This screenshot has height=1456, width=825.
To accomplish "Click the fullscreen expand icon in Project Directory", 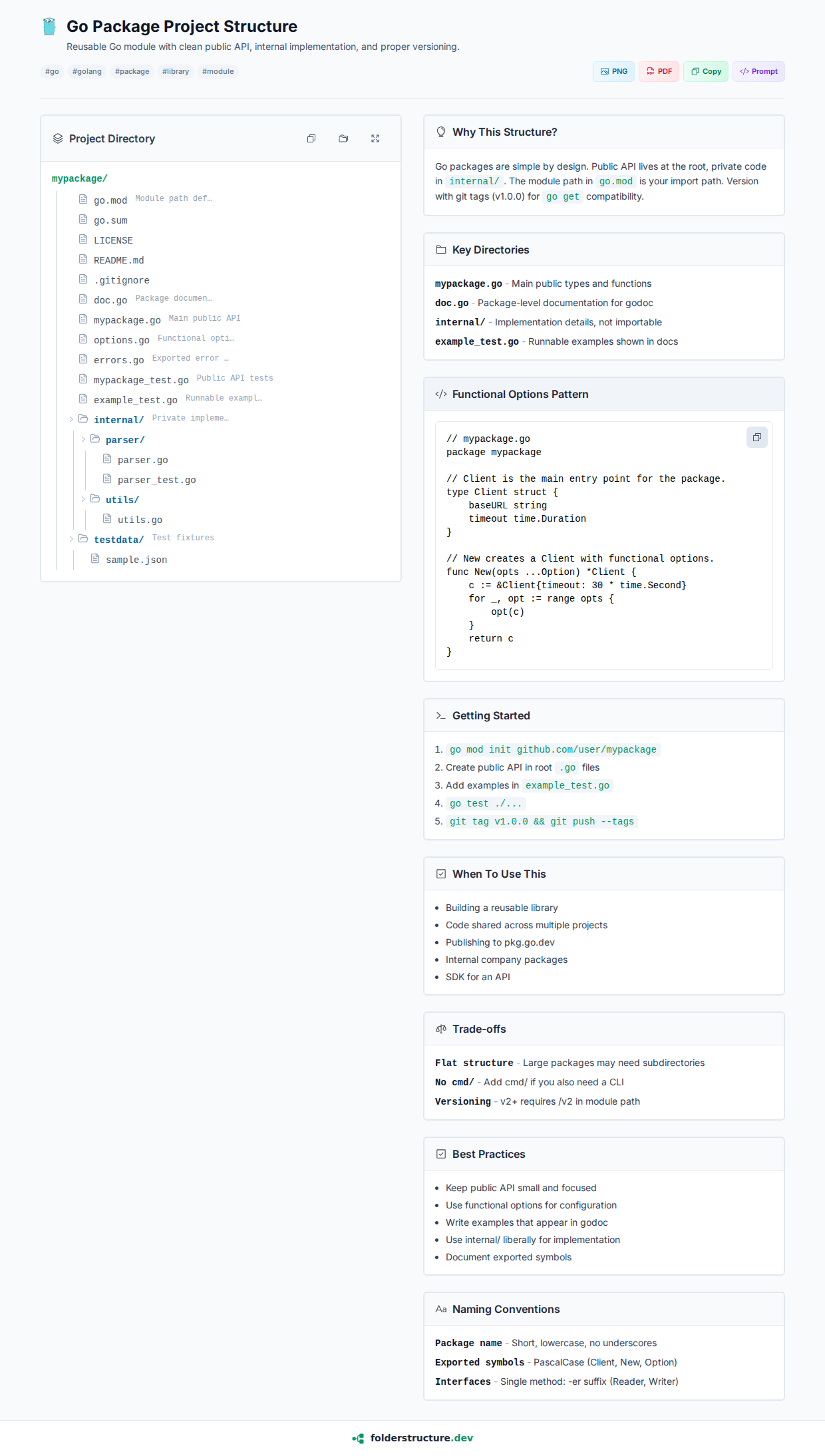I will coord(375,138).
